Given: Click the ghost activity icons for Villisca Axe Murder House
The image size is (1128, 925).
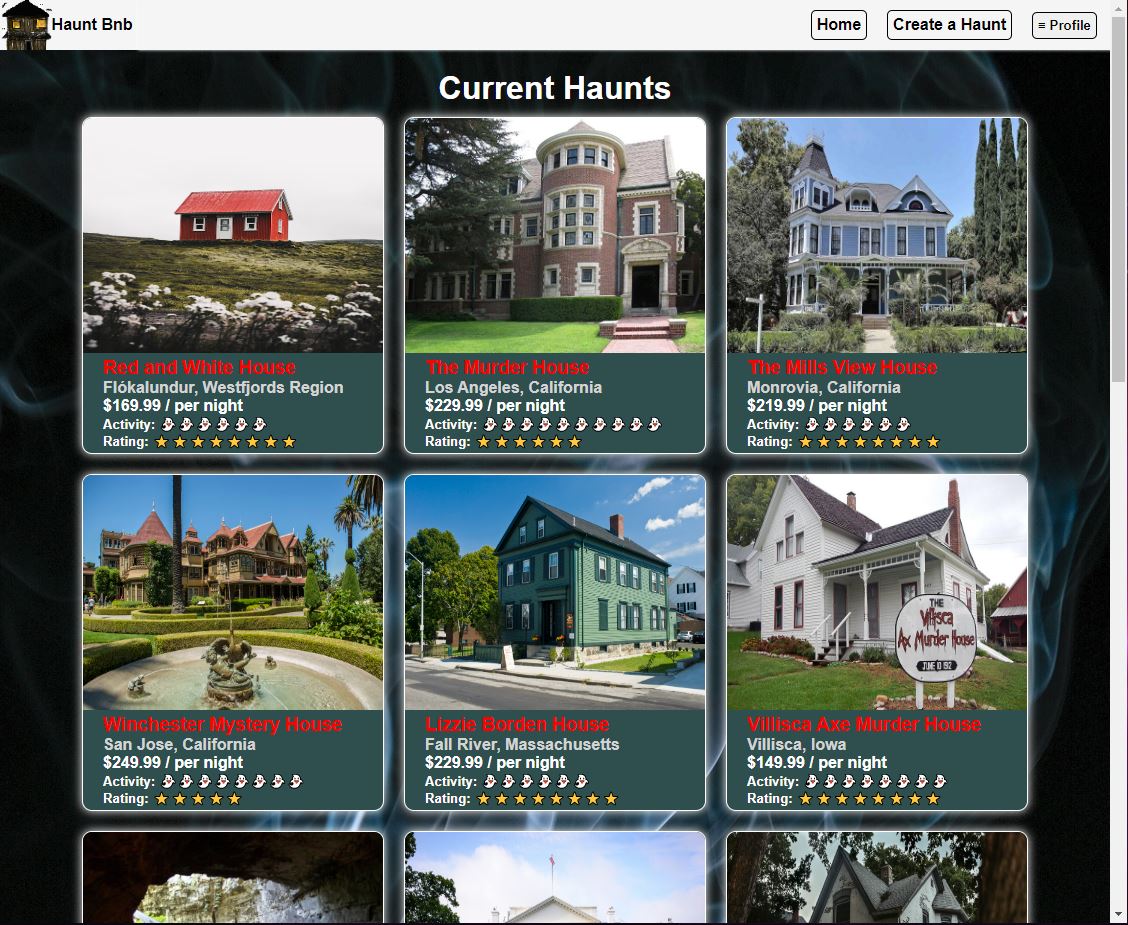Looking at the screenshot, I should pyautogui.click(x=875, y=781).
